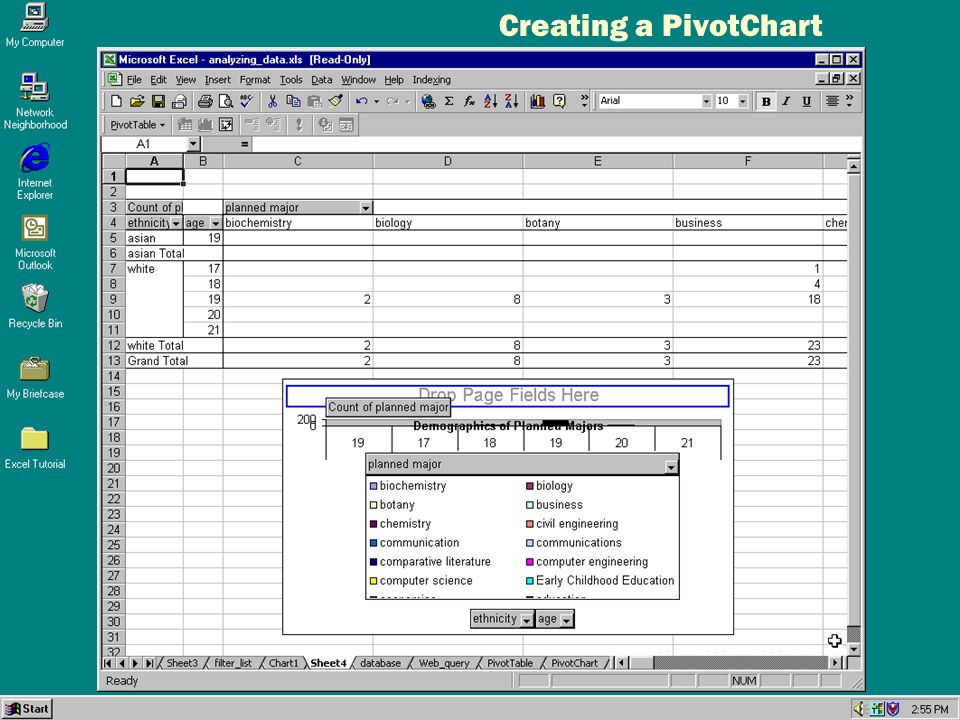Switch to the database sheet tab
Screen dimensions: 960x720
380,663
